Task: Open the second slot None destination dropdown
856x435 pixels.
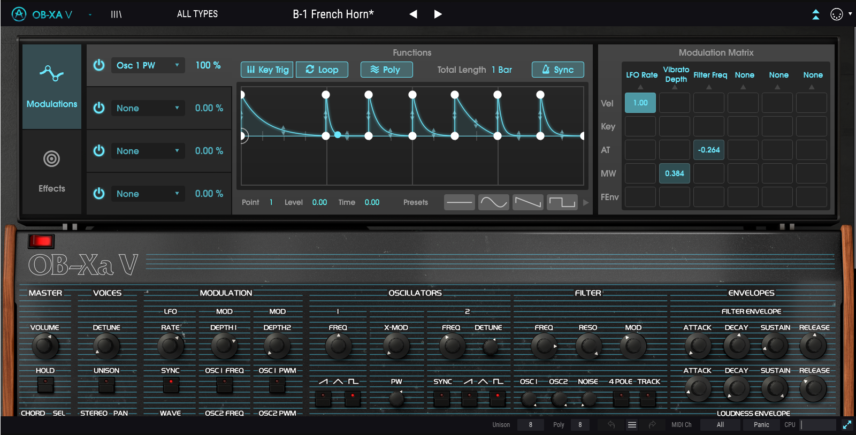Action: tap(148, 108)
